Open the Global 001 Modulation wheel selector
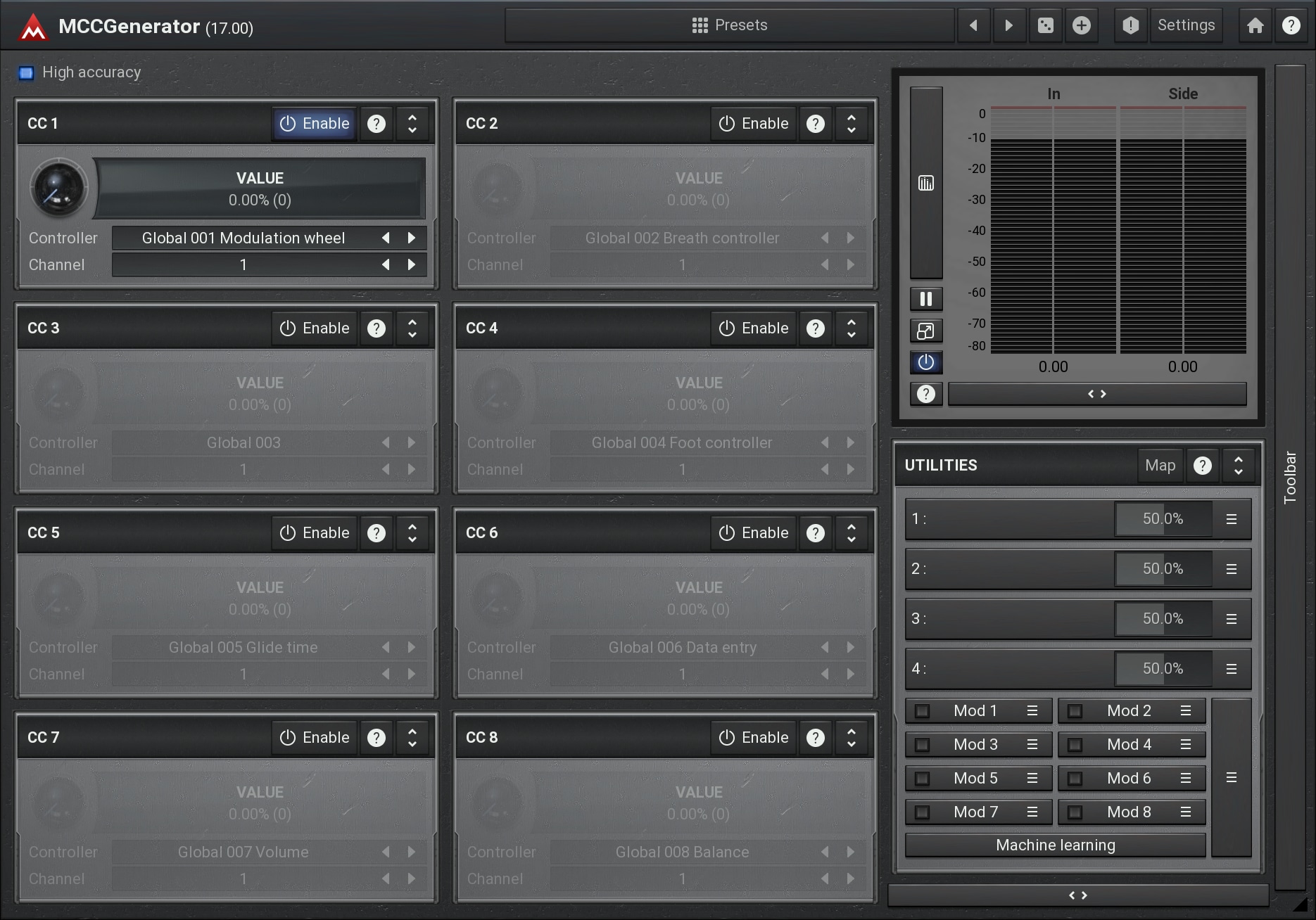Viewport: 1316px width, 920px height. (243, 238)
